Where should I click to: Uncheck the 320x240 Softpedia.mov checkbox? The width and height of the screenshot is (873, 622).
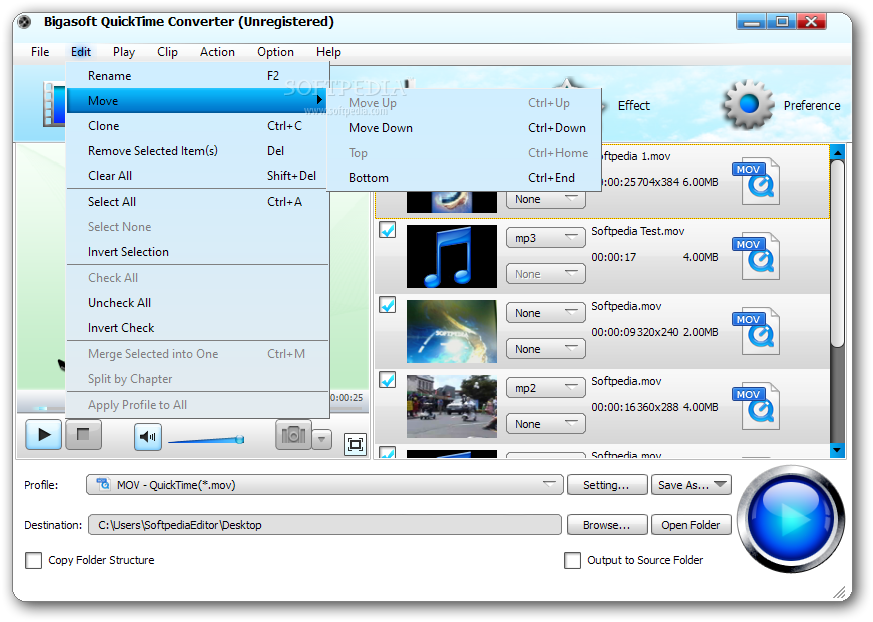pos(388,305)
